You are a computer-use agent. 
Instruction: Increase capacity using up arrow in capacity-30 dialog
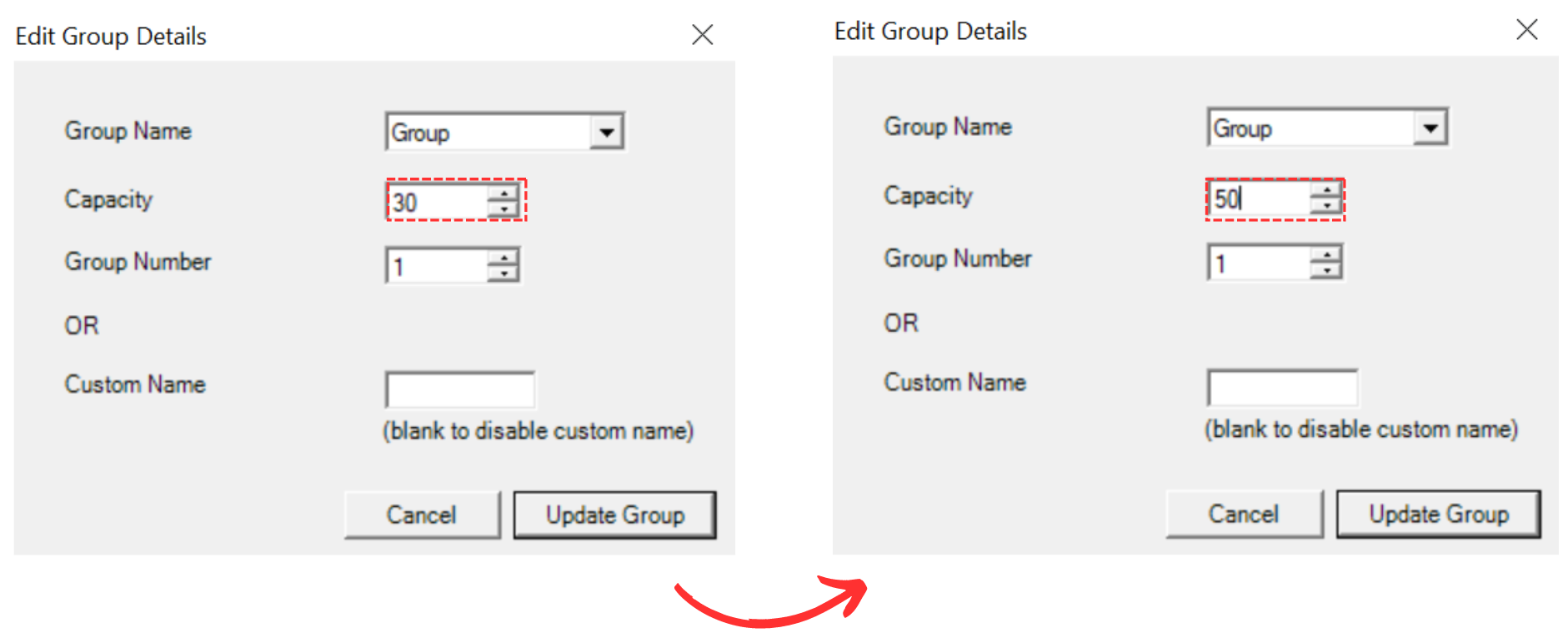[x=503, y=193]
